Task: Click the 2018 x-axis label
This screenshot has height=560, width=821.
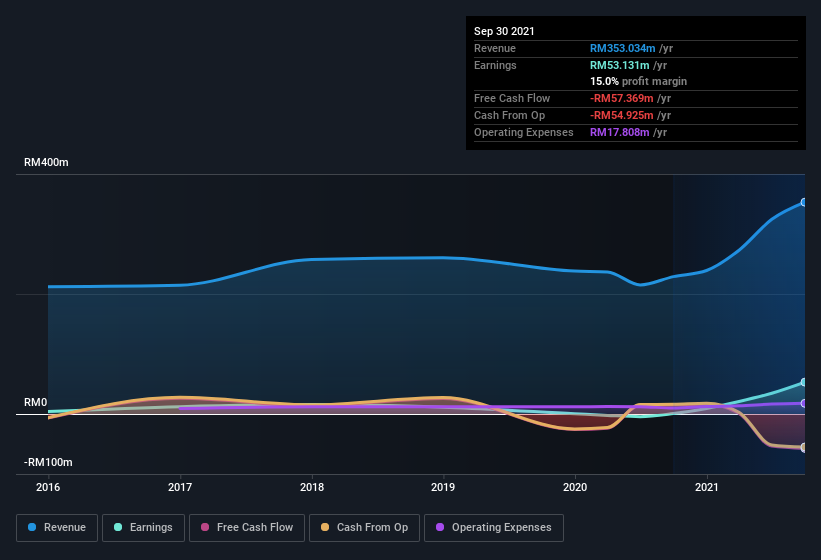Action: (x=312, y=487)
